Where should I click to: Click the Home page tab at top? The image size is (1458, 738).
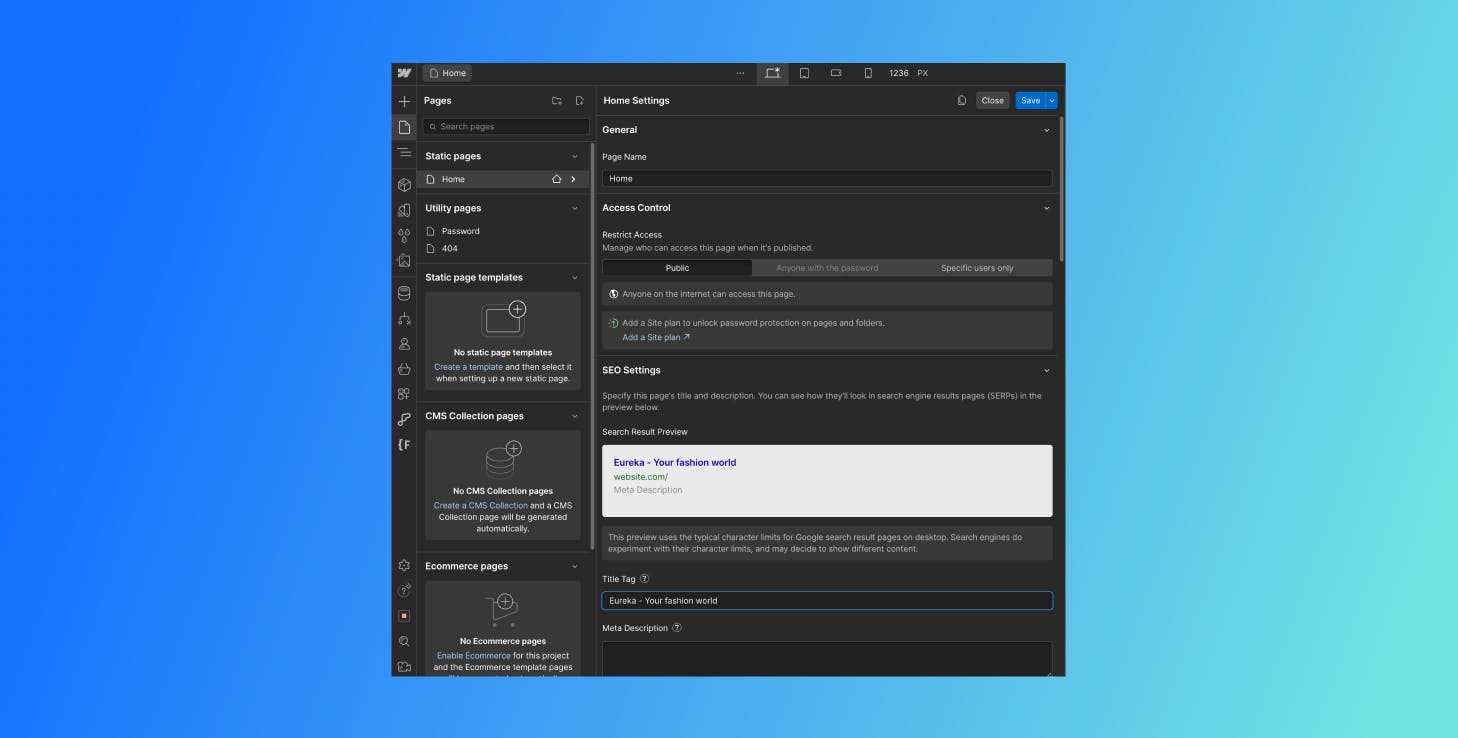tap(447, 73)
